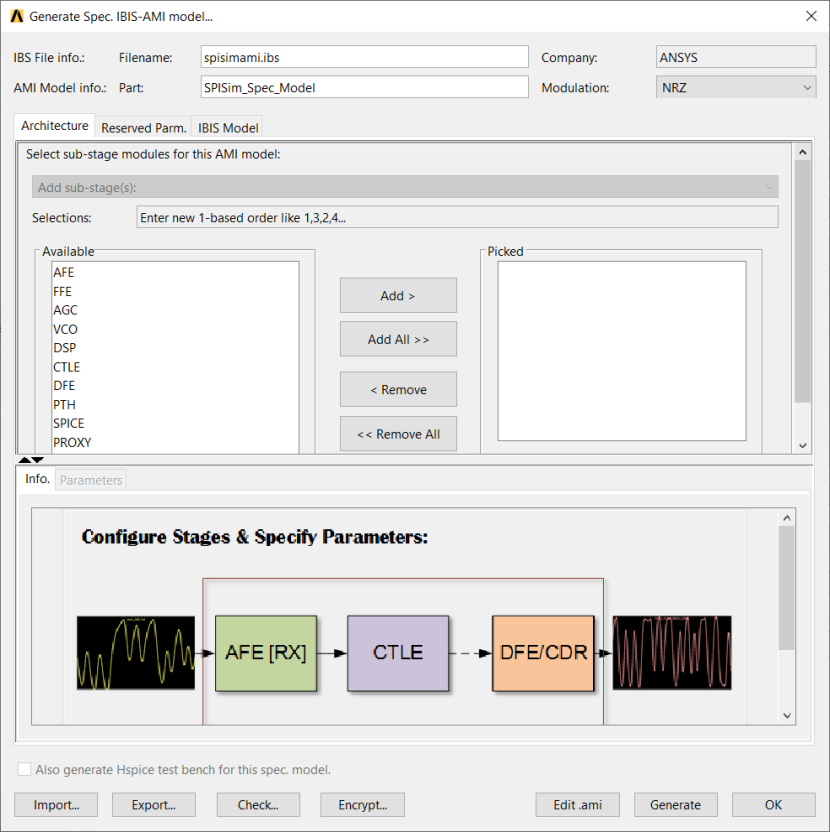Click the Add All >> button

pos(398,339)
